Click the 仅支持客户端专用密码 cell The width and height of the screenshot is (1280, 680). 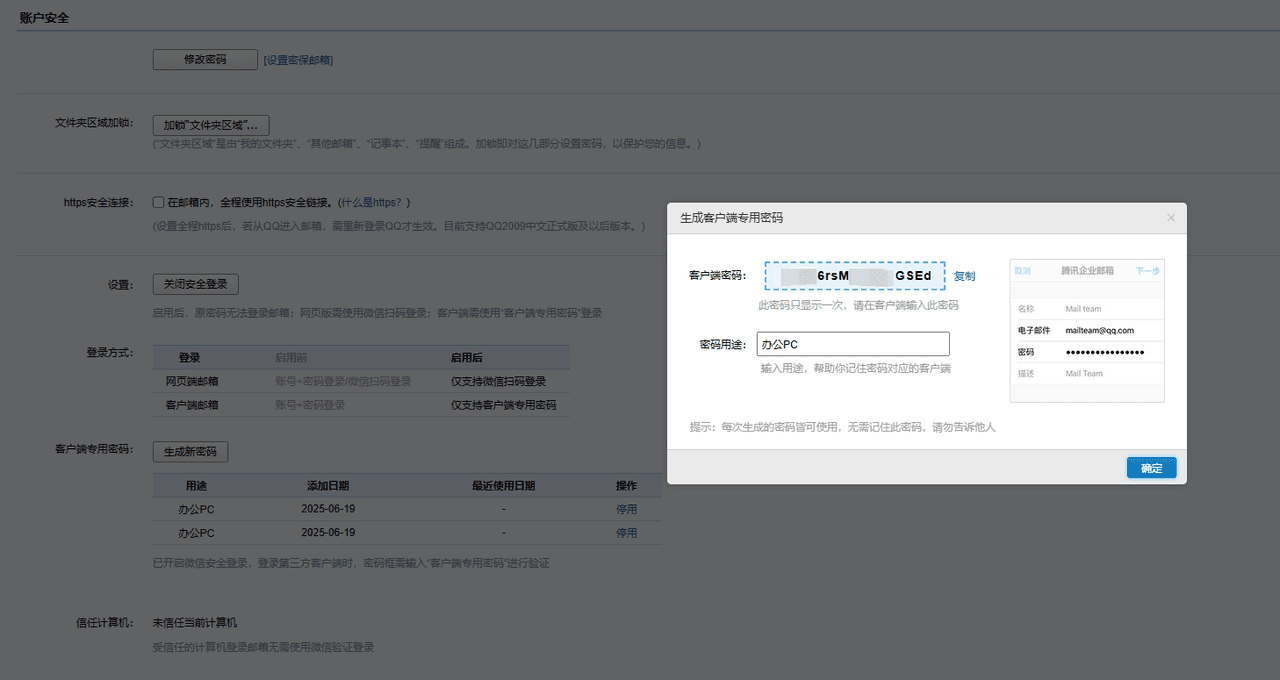pos(503,405)
